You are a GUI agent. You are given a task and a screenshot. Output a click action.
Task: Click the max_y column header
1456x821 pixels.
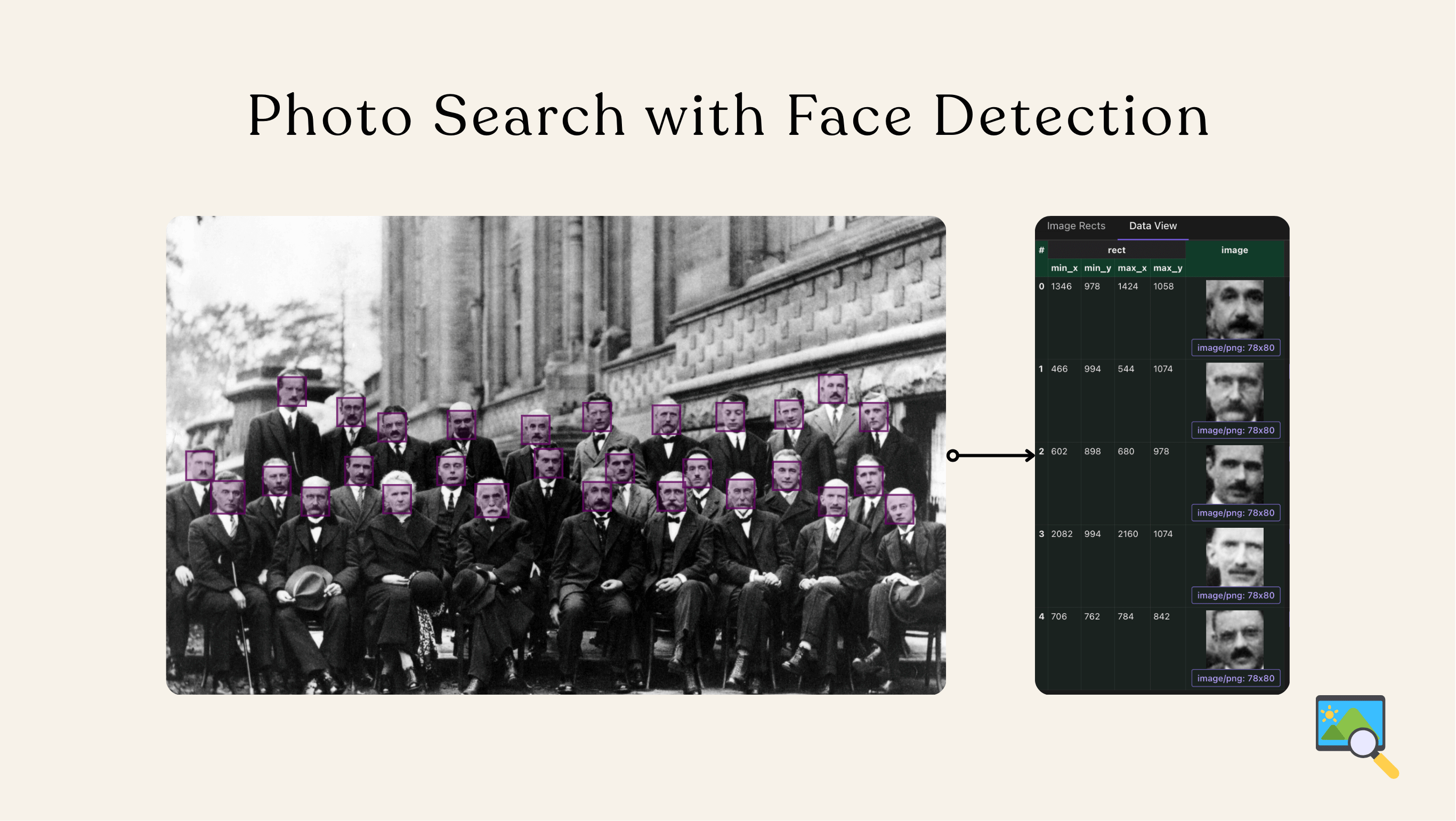[x=1167, y=268]
